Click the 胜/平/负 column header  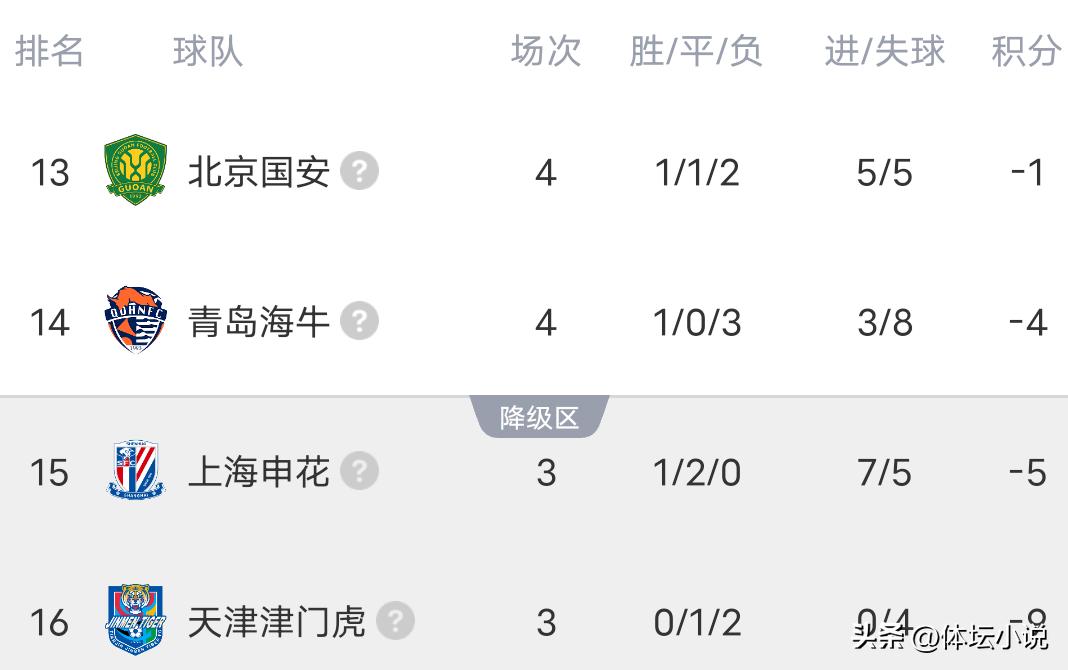pos(696,50)
